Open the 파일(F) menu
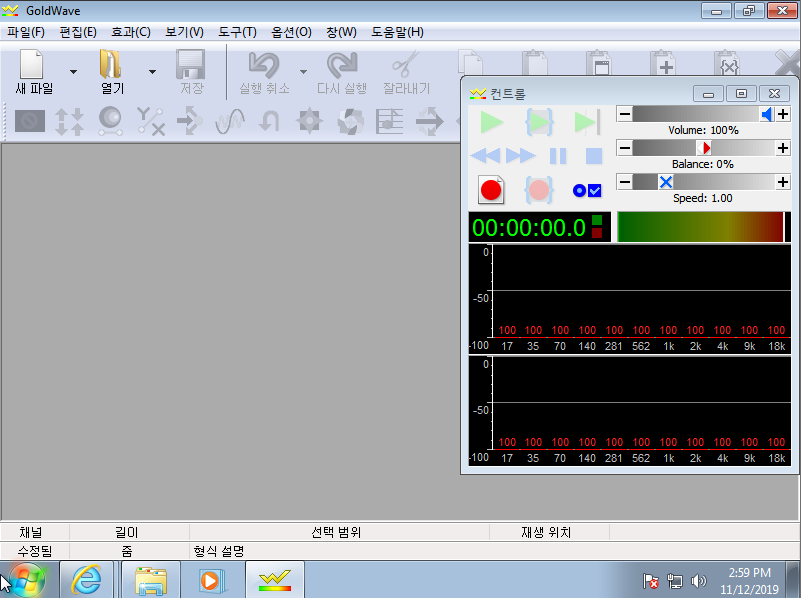Image resolution: width=801 pixels, height=598 pixels. 26,32
